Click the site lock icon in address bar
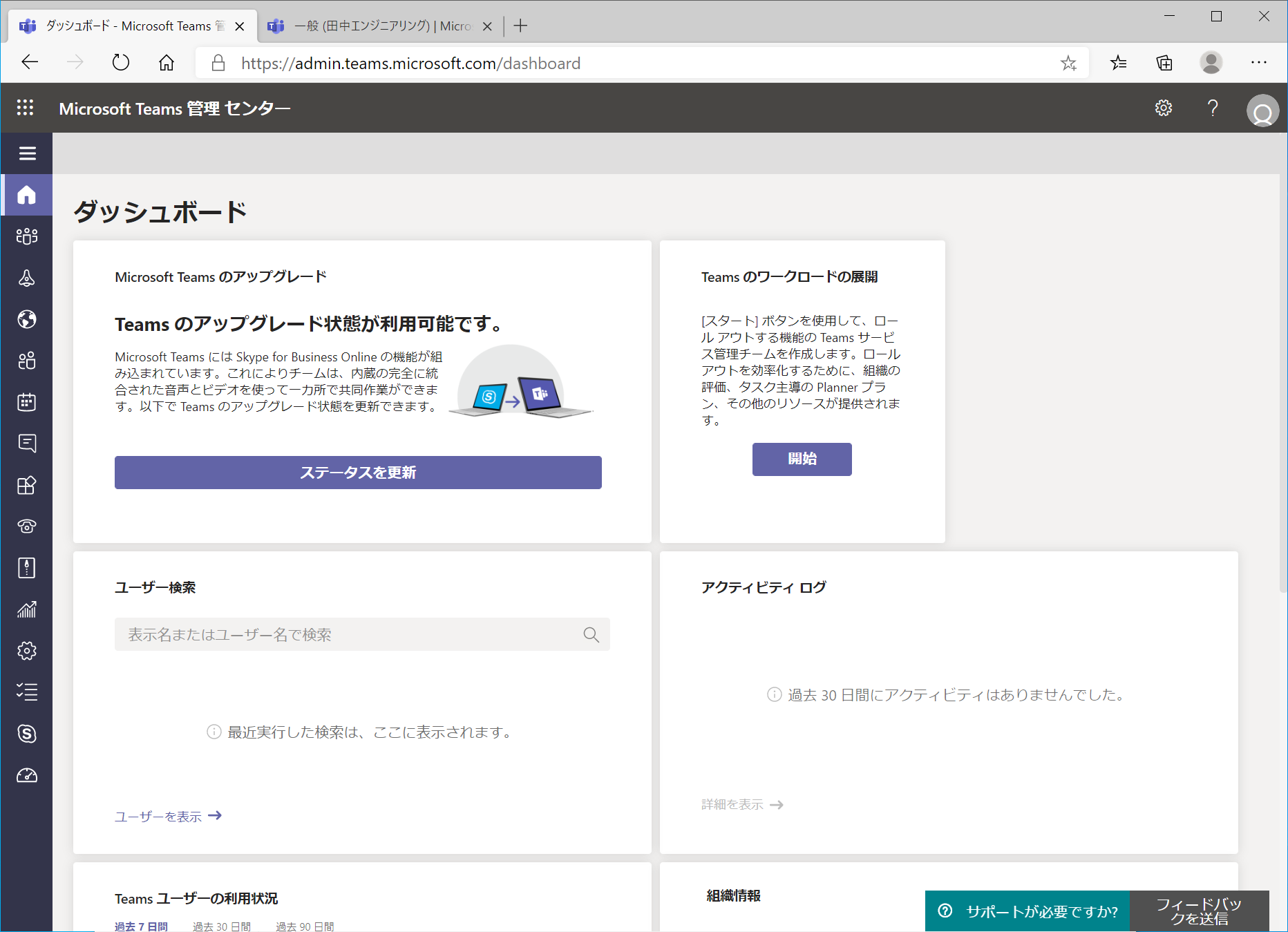Viewport: 1288px width, 932px height. click(218, 63)
